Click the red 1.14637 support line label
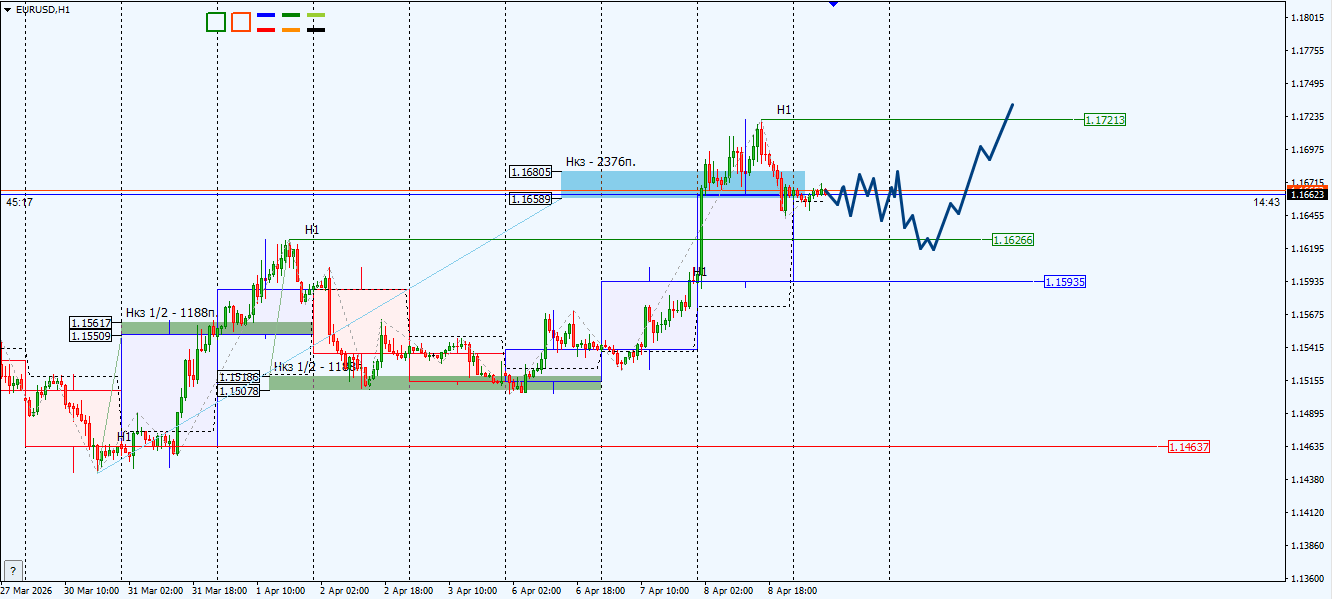 (x=1190, y=447)
